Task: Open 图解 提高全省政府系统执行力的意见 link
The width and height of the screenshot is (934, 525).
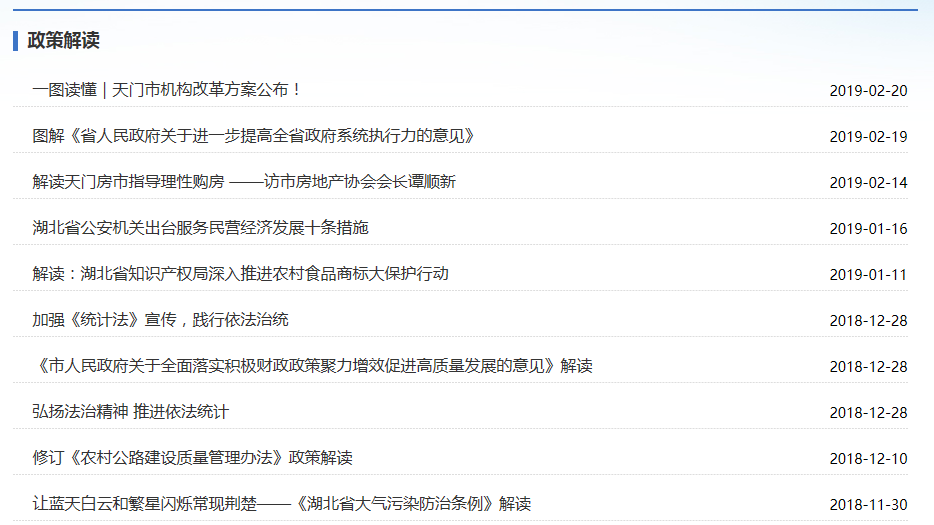Action: tap(253, 136)
